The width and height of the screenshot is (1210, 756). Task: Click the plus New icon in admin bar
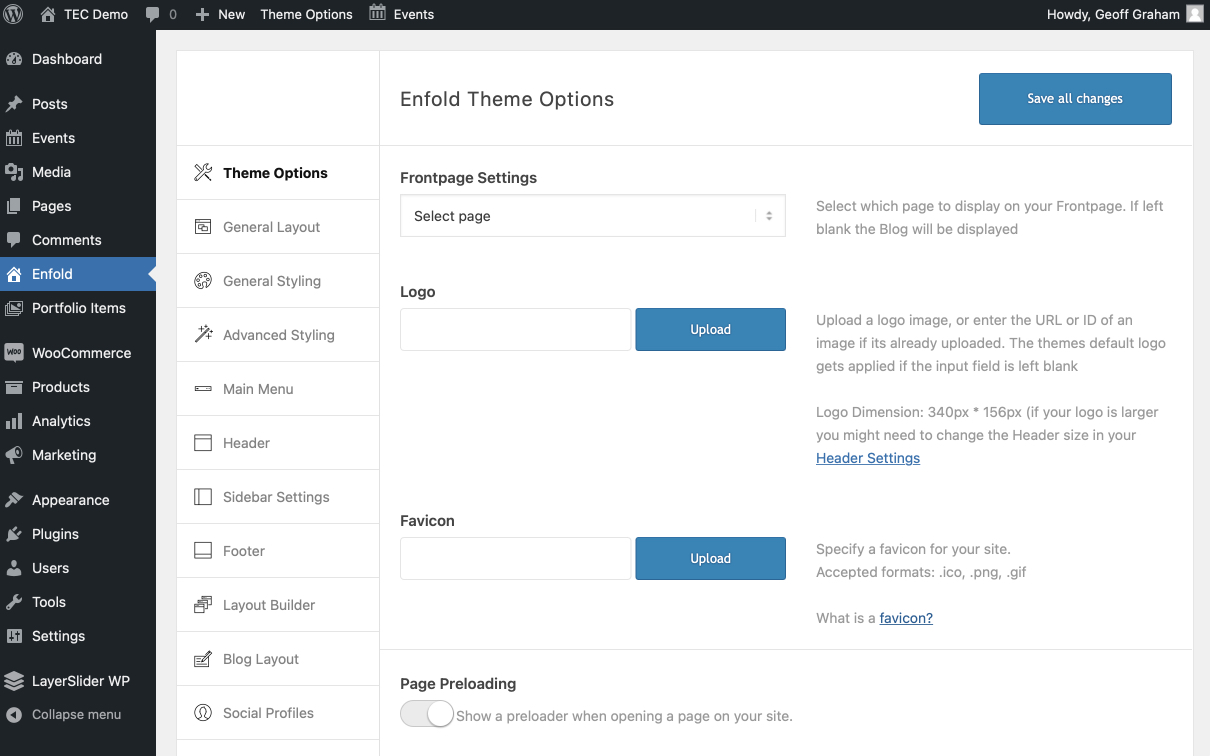coord(202,14)
